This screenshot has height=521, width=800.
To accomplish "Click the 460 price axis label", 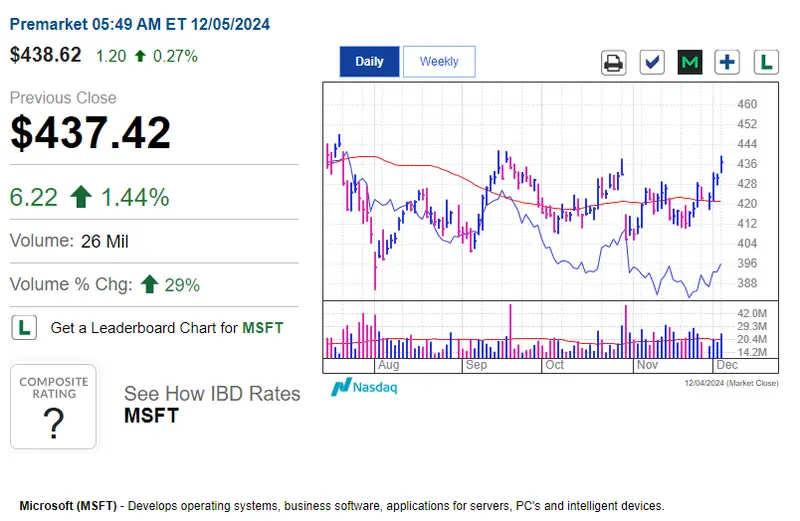I will [747, 104].
